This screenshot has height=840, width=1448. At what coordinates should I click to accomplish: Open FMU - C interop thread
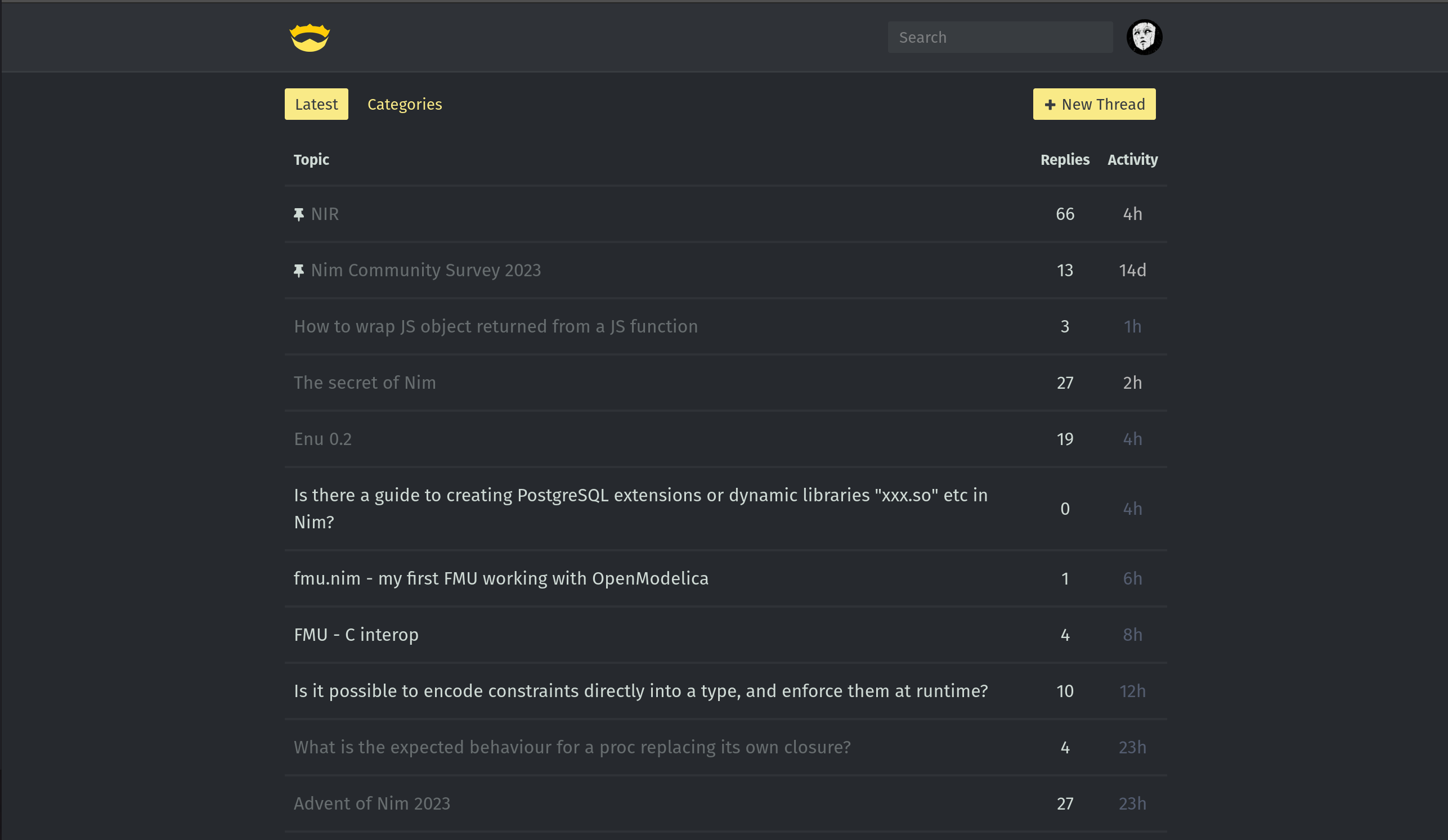(x=356, y=634)
